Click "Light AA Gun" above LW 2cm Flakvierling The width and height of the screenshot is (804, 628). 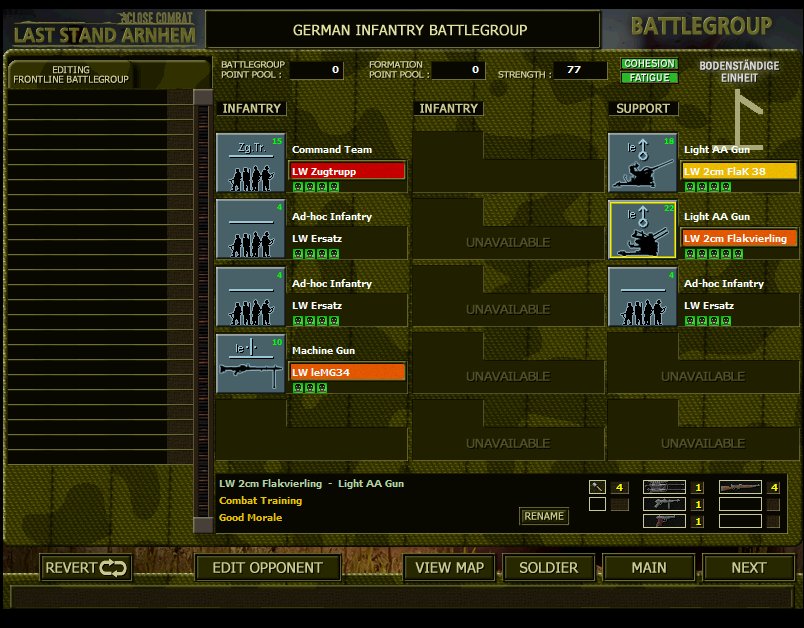pyautogui.click(x=717, y=216)
